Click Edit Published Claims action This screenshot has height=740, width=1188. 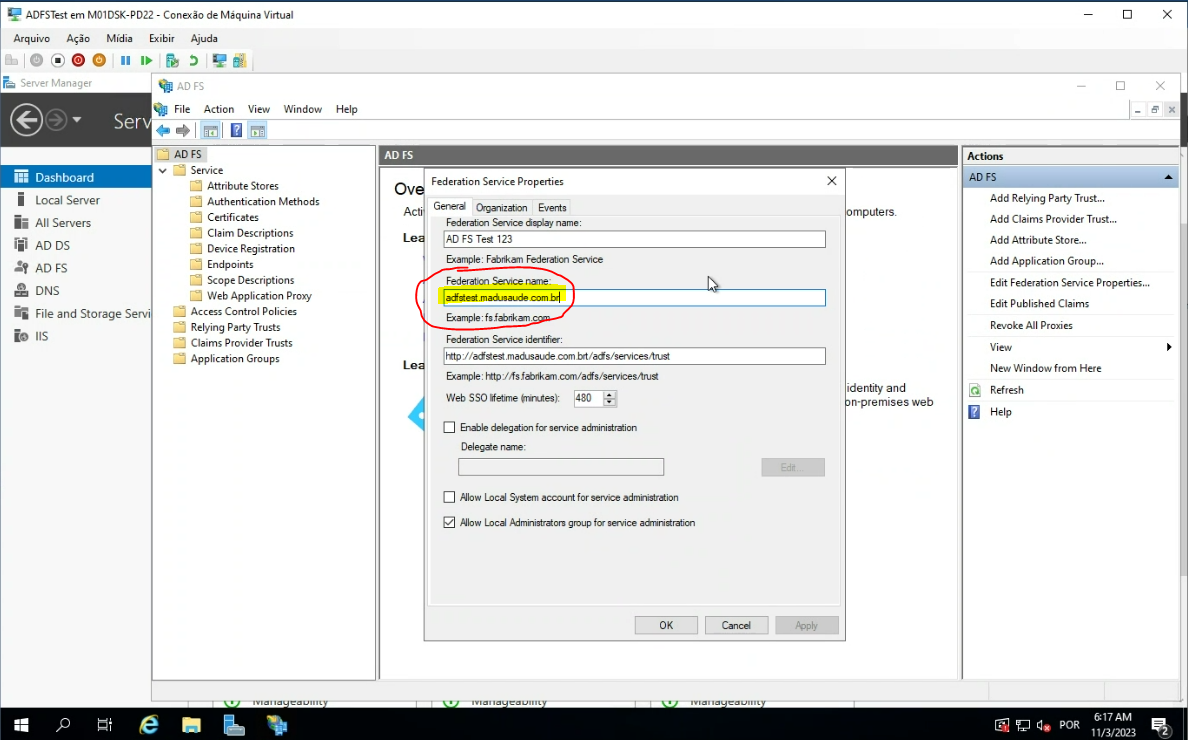(1040, 303)
